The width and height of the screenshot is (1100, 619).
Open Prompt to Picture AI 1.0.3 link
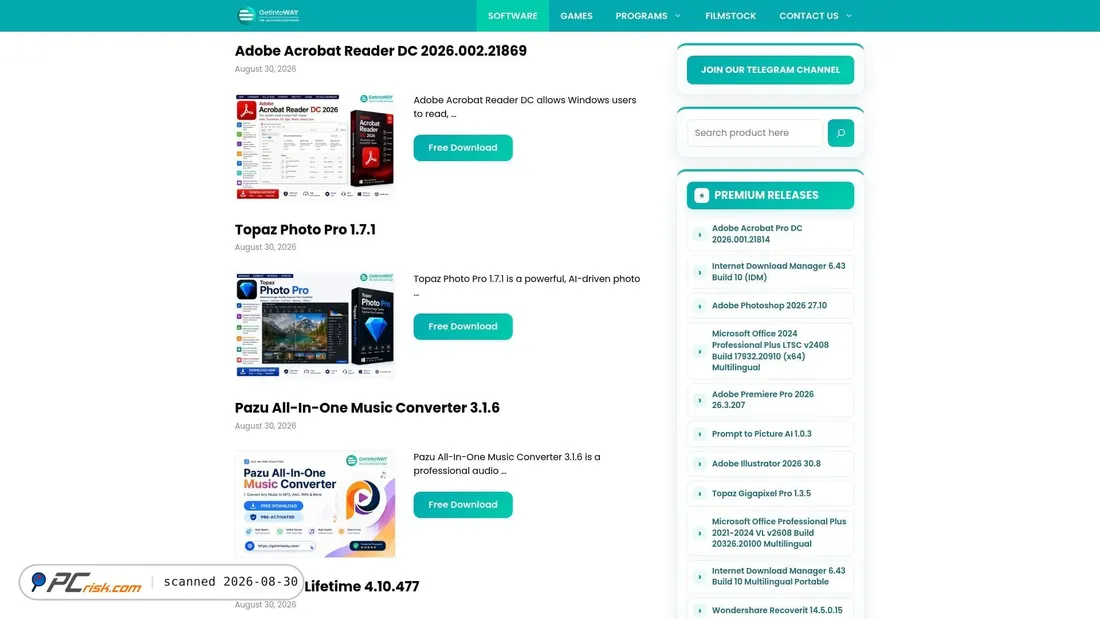click(761, 434)
